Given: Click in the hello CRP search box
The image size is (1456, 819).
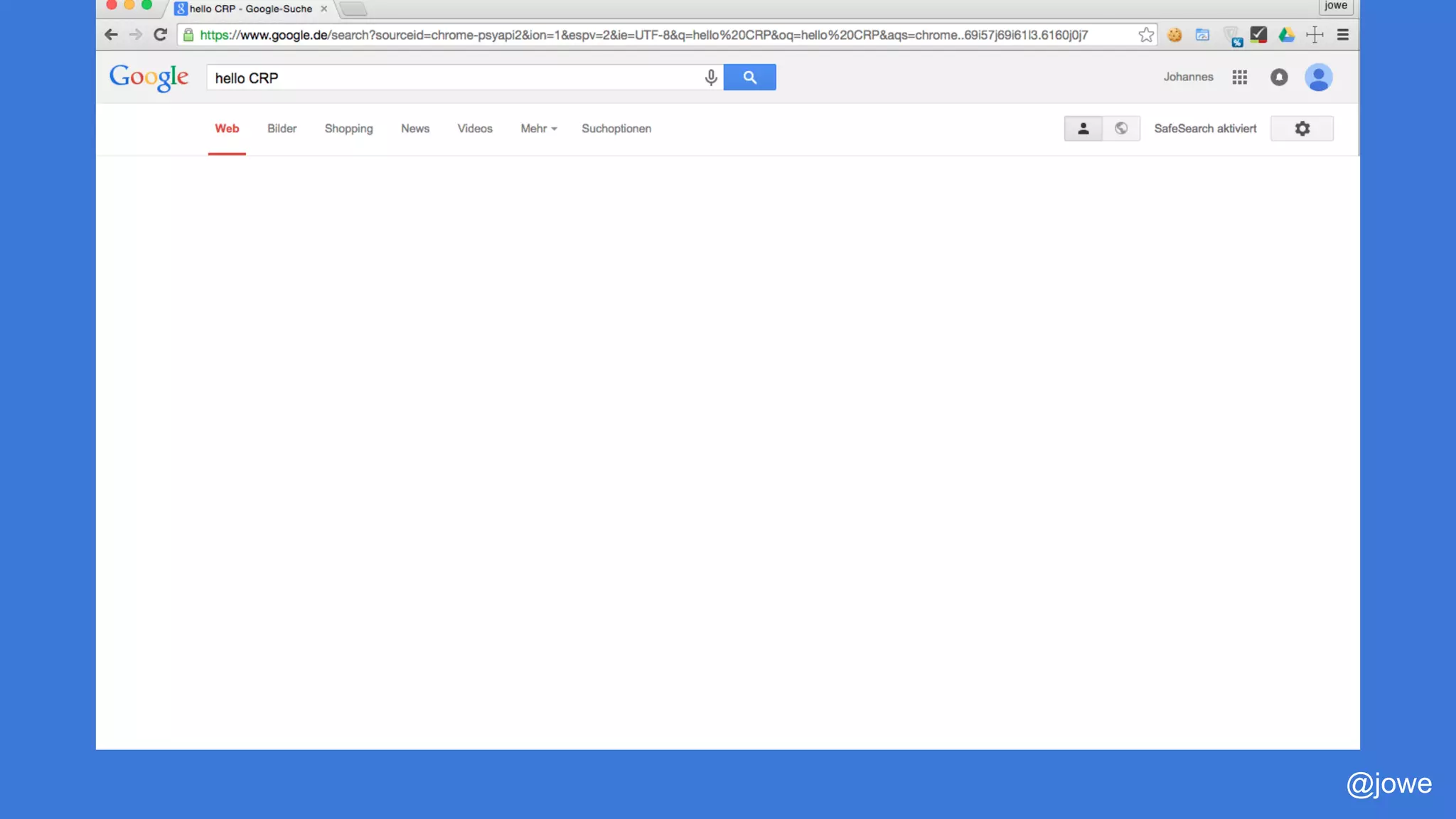Looking at the screenshot, I should 455,77.
